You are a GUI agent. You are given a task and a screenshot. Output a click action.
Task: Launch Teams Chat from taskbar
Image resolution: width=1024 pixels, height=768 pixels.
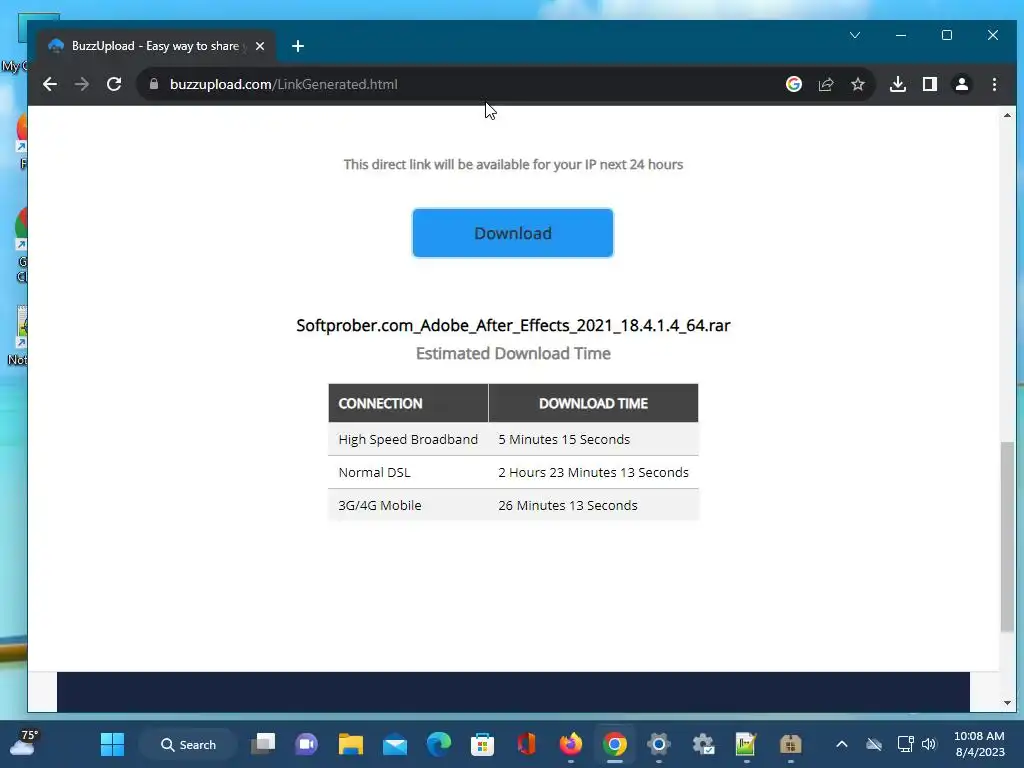[x=306, y=744]
